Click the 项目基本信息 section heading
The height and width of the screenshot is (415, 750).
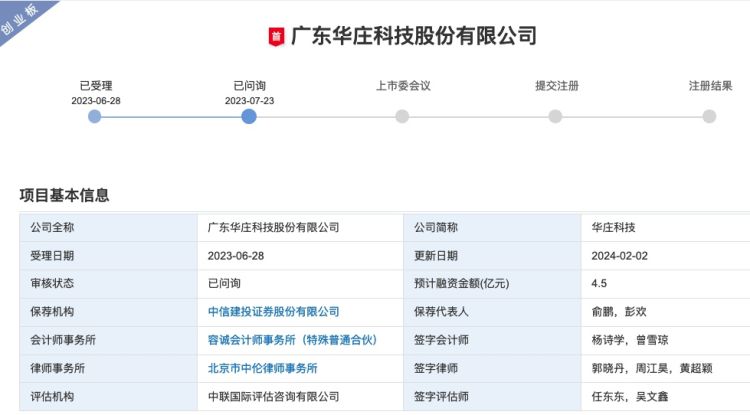[65, 195]
